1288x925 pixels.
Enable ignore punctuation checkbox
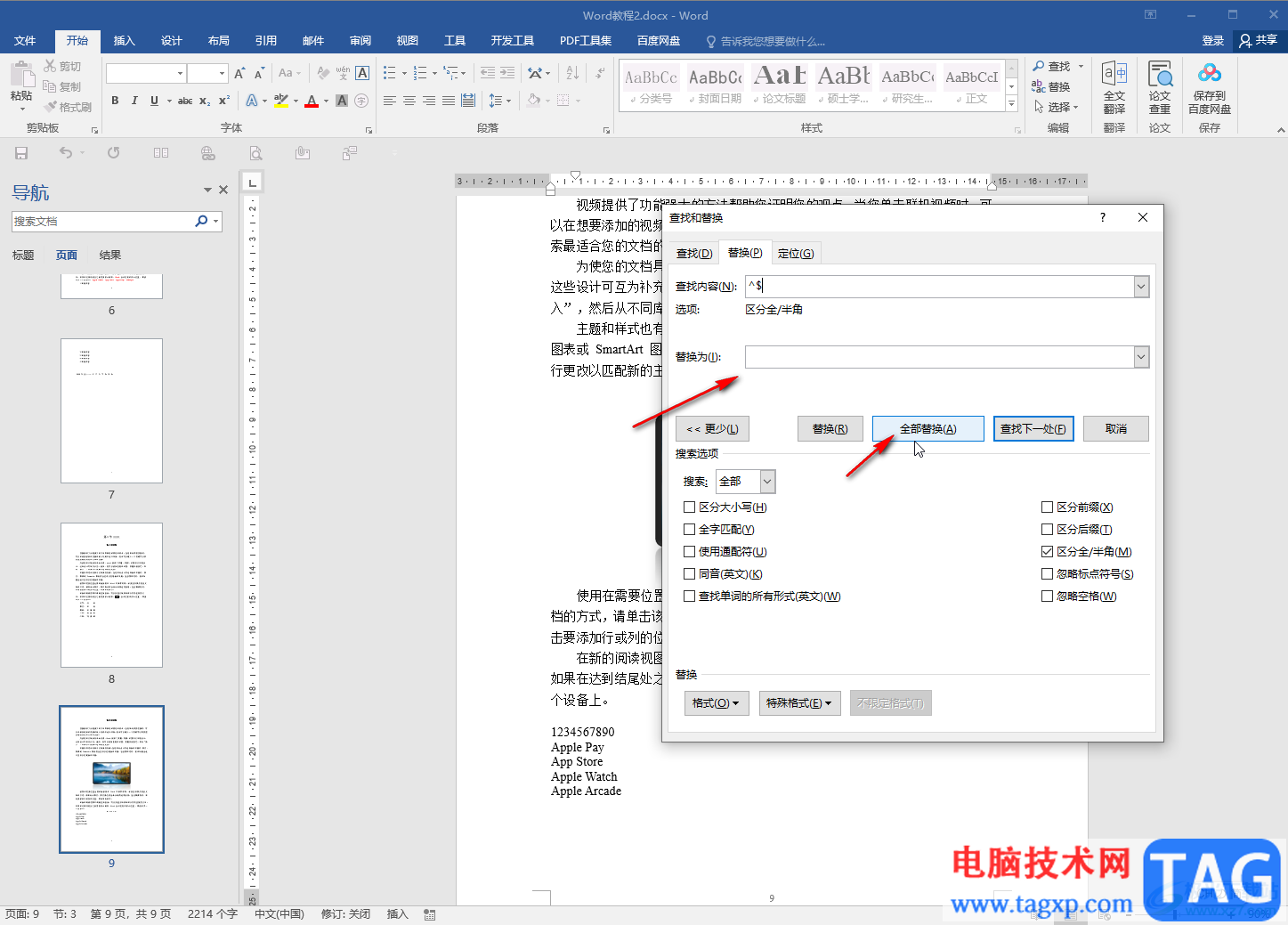click(x=1047, y=574)
